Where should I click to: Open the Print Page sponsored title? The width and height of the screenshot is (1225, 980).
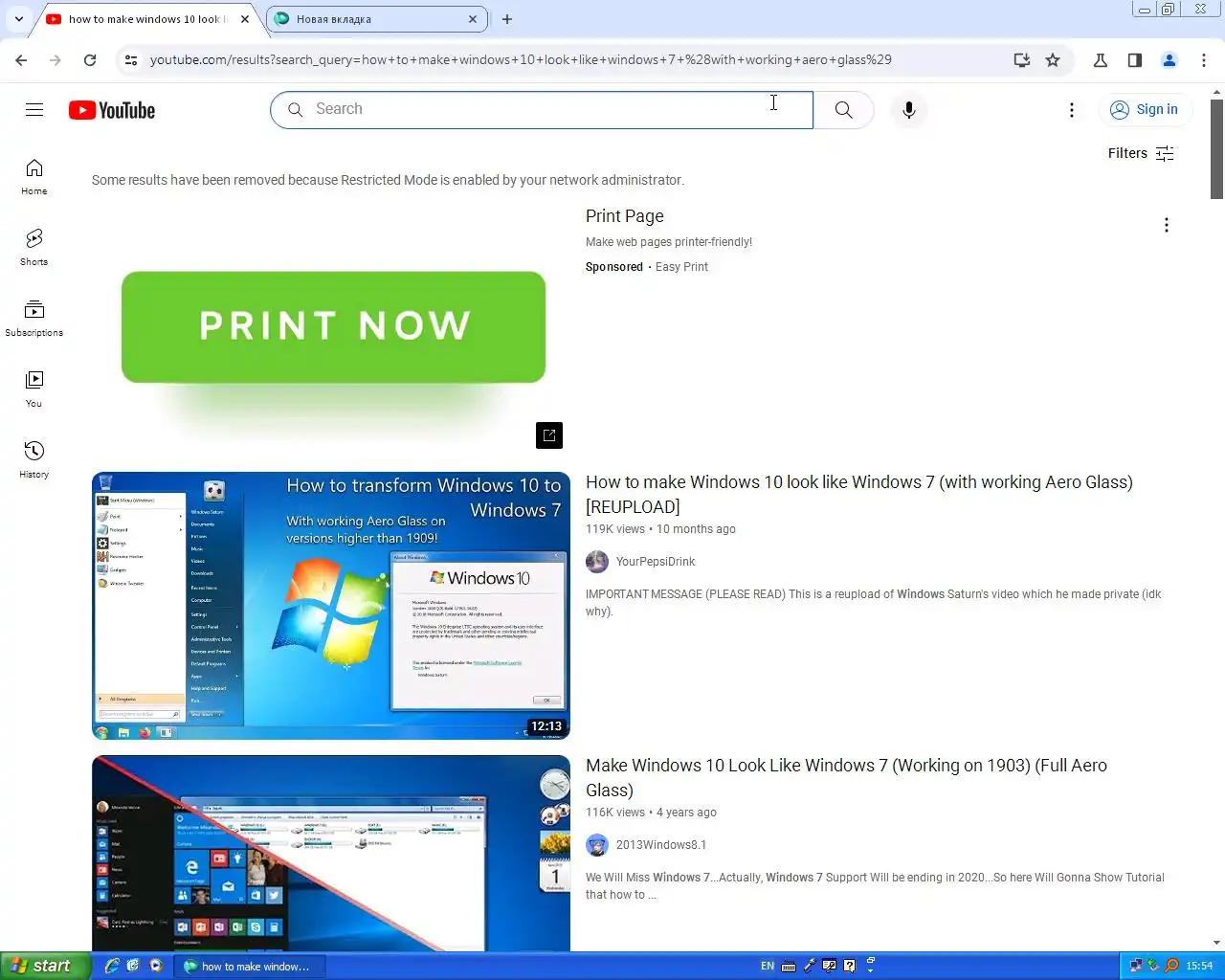pyautogui.click(x=624, y=216)
